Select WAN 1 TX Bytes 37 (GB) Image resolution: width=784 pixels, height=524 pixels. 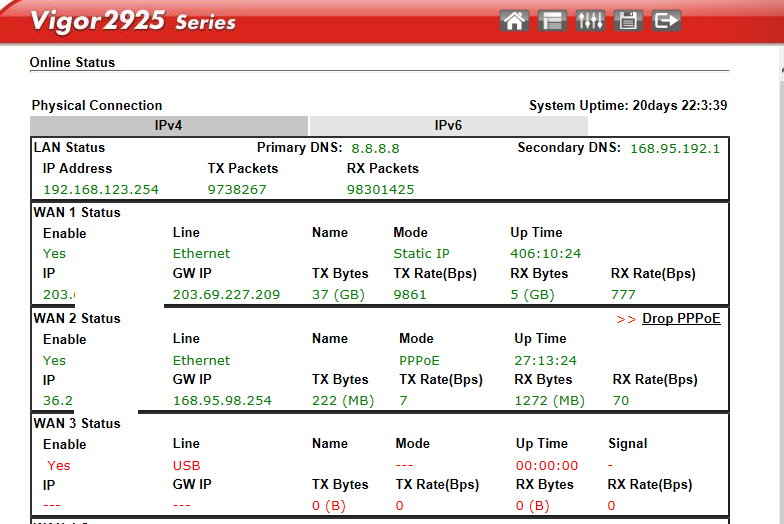click(x=338, y=294)
